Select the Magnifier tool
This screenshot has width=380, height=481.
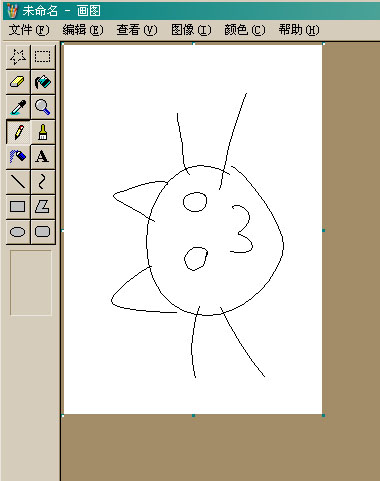pyautogui.click(x=43, y=107)
